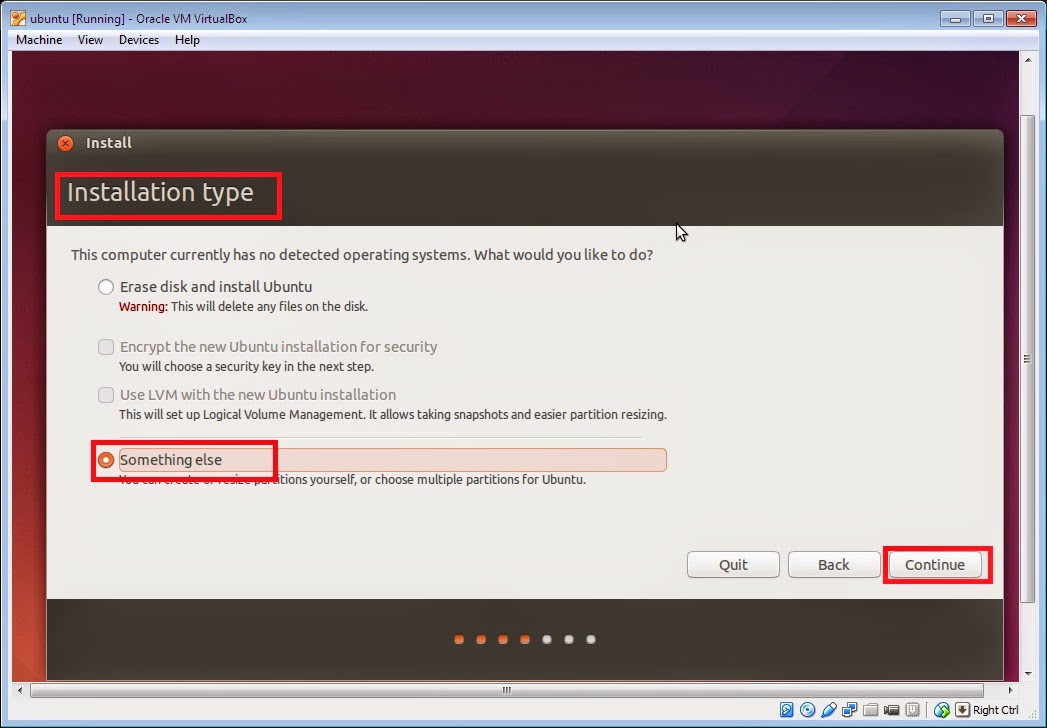This screenshot has width=1047, height=728.
Task: Check Encrypt the new Ubuntu installation
Action: pos(106,347)
